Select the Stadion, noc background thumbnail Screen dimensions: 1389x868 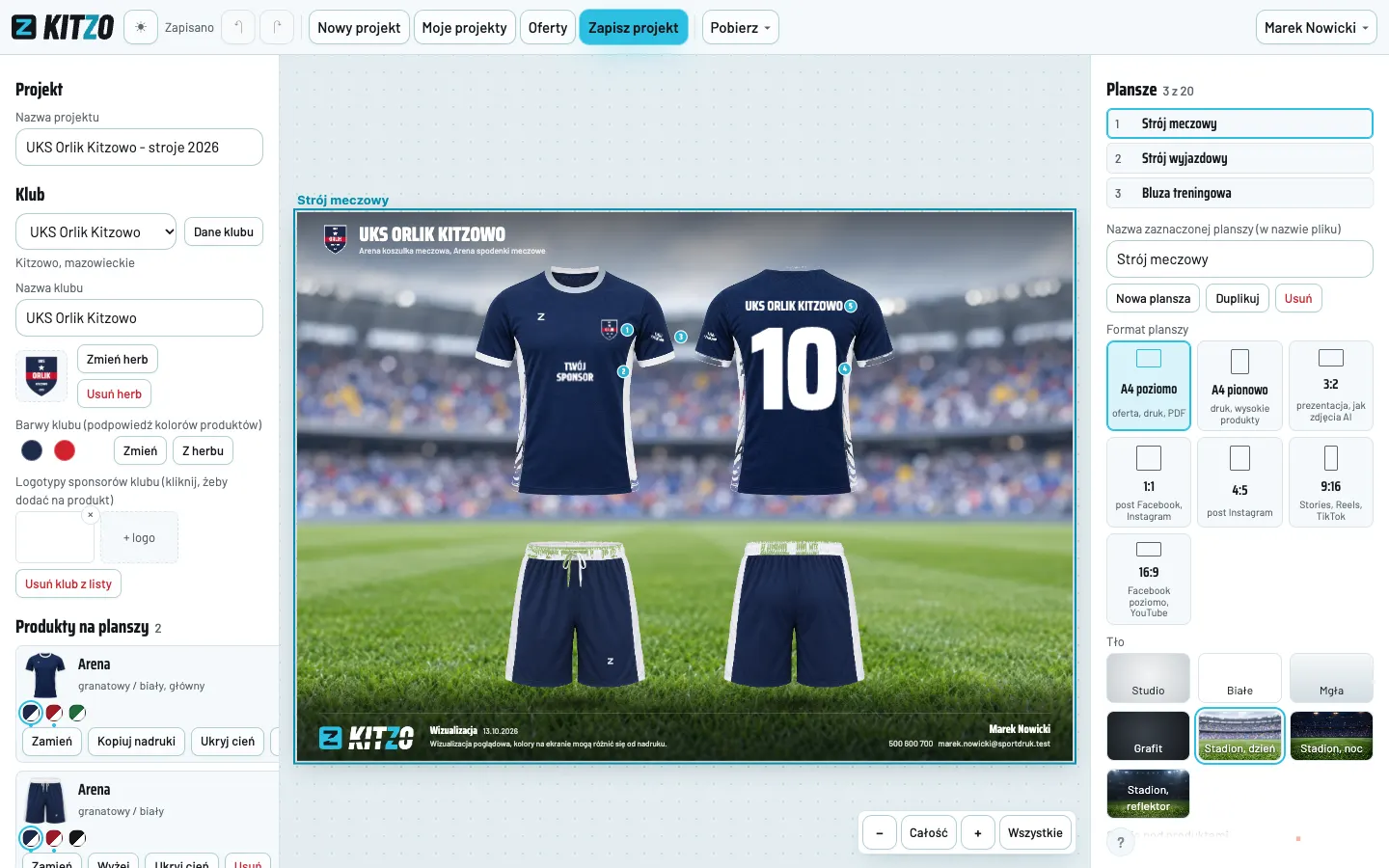pos(1331,736)
